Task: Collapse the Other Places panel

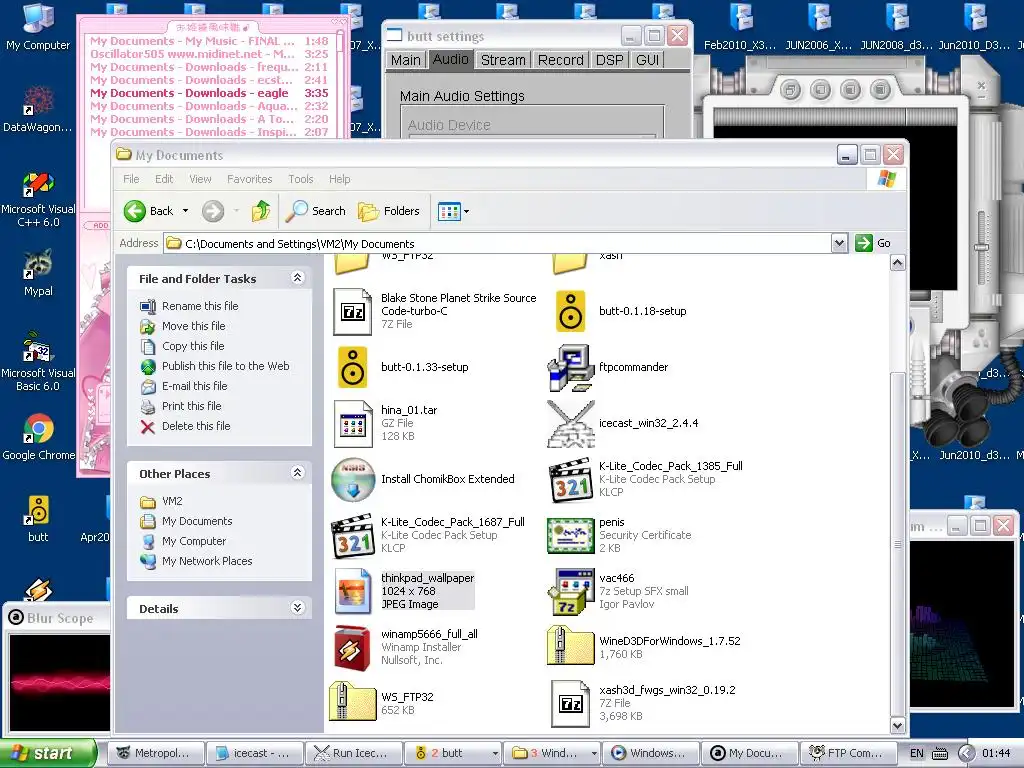Action: pos(297,473)
